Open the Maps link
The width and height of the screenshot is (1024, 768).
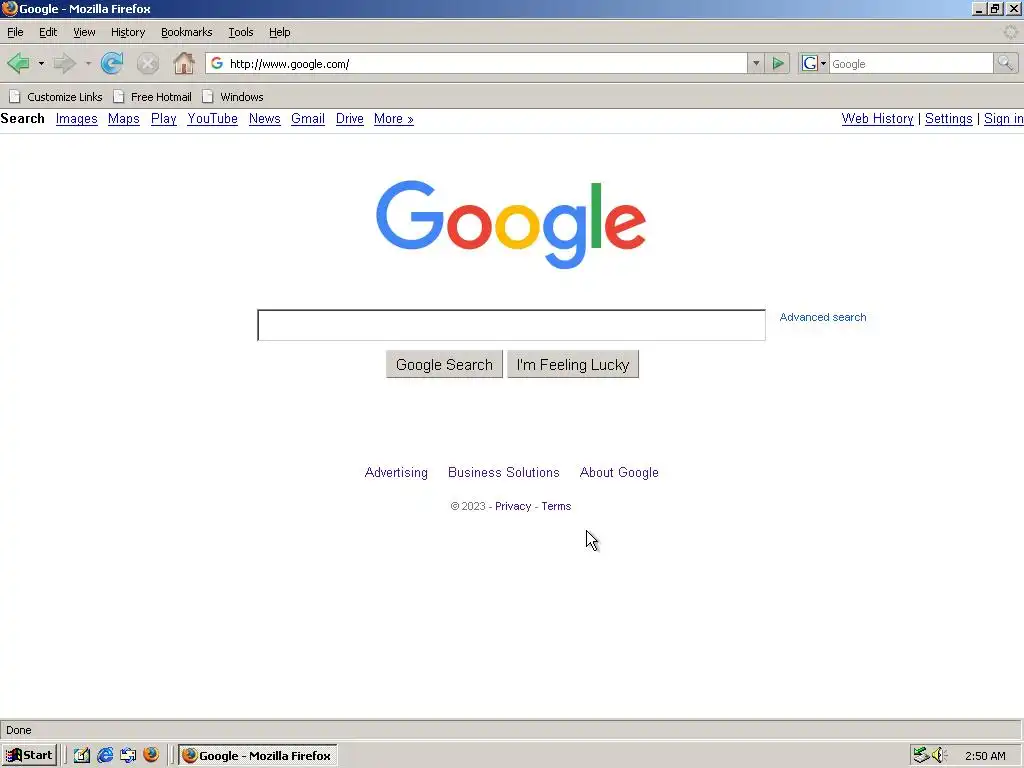point(124,119)
